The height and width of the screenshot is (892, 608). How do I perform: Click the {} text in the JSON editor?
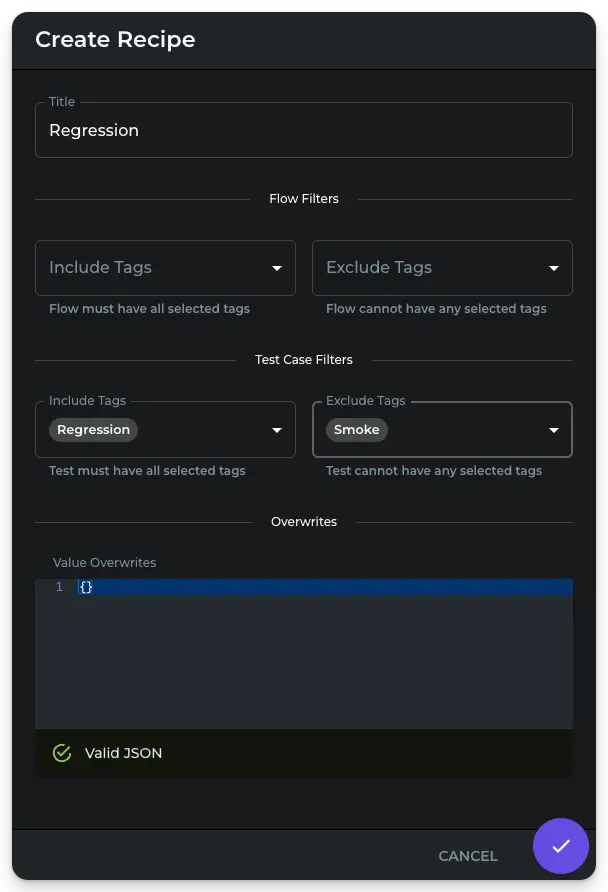(86, 587)
